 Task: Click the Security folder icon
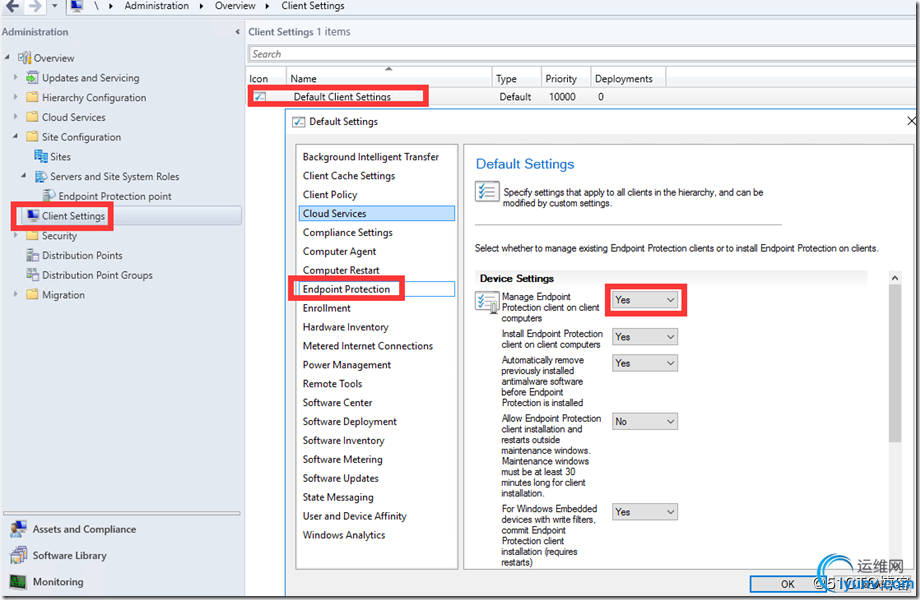32,235
